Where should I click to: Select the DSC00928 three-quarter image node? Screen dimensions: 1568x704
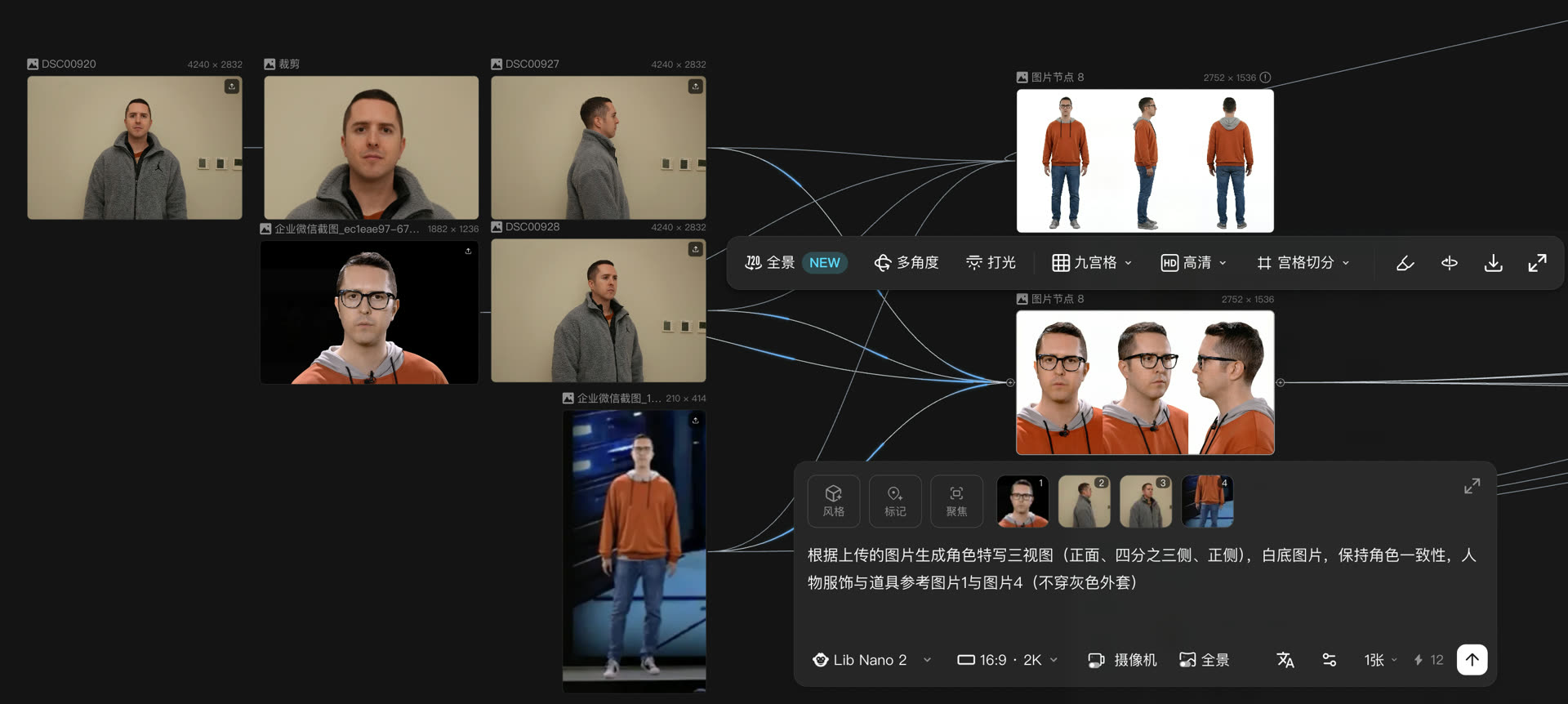(599, 310)
